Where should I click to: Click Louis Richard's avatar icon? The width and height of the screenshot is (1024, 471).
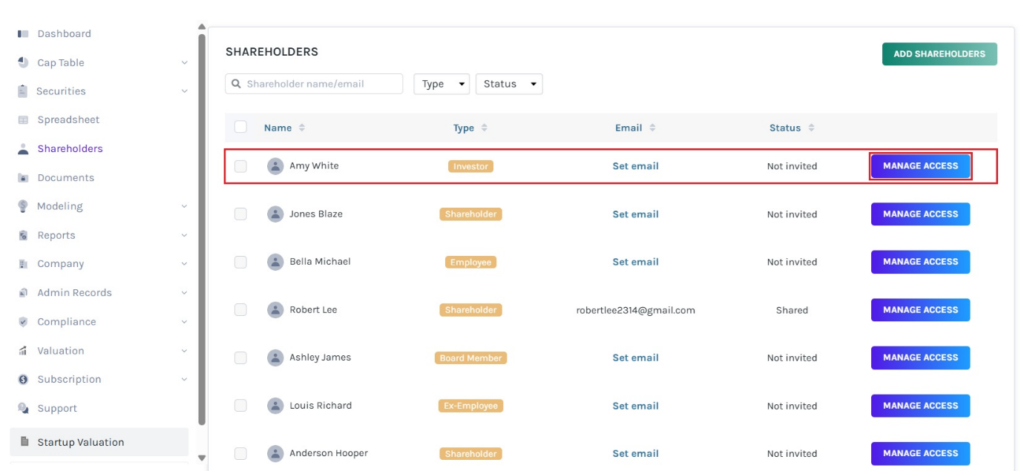tap(275, 406)
